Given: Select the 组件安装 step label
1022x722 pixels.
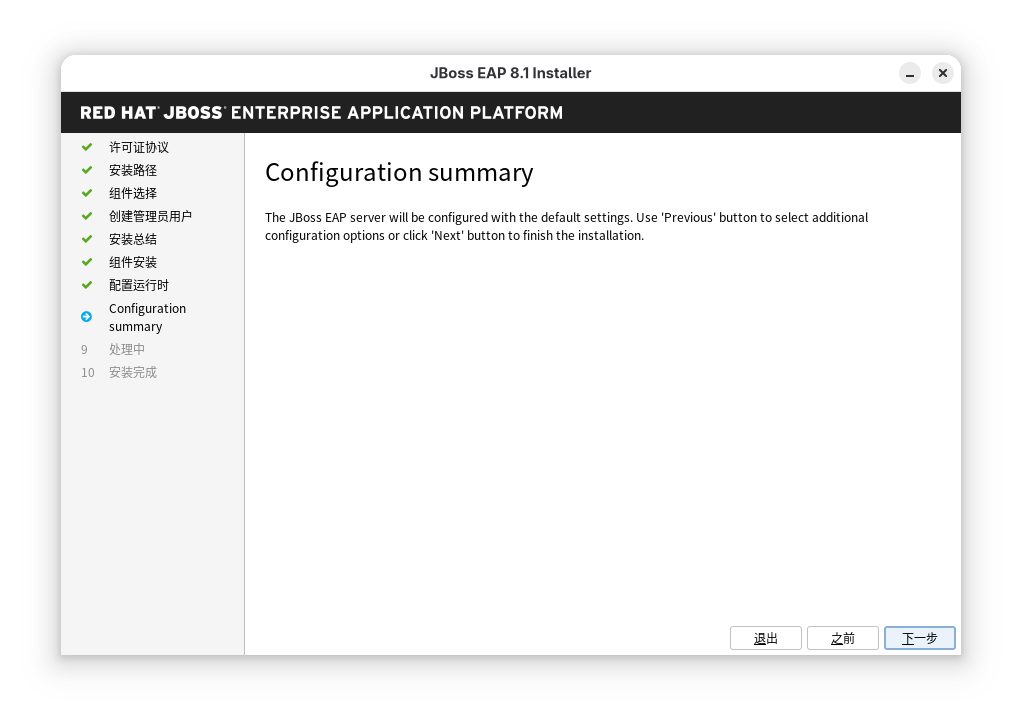Looking at the screenshot, I should tap(133, 262).
